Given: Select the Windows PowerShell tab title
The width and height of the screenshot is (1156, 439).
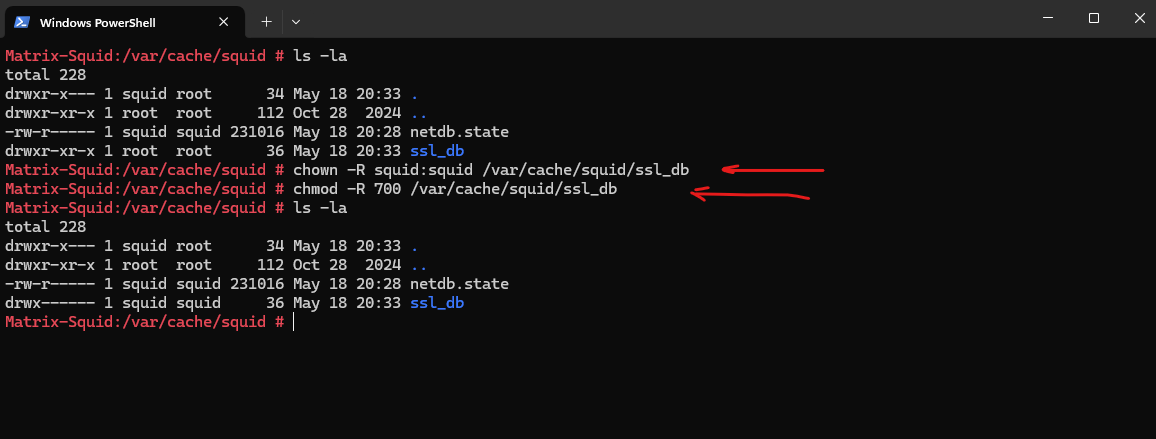Looking at the screenshot, I should click(x=97, y=22).
